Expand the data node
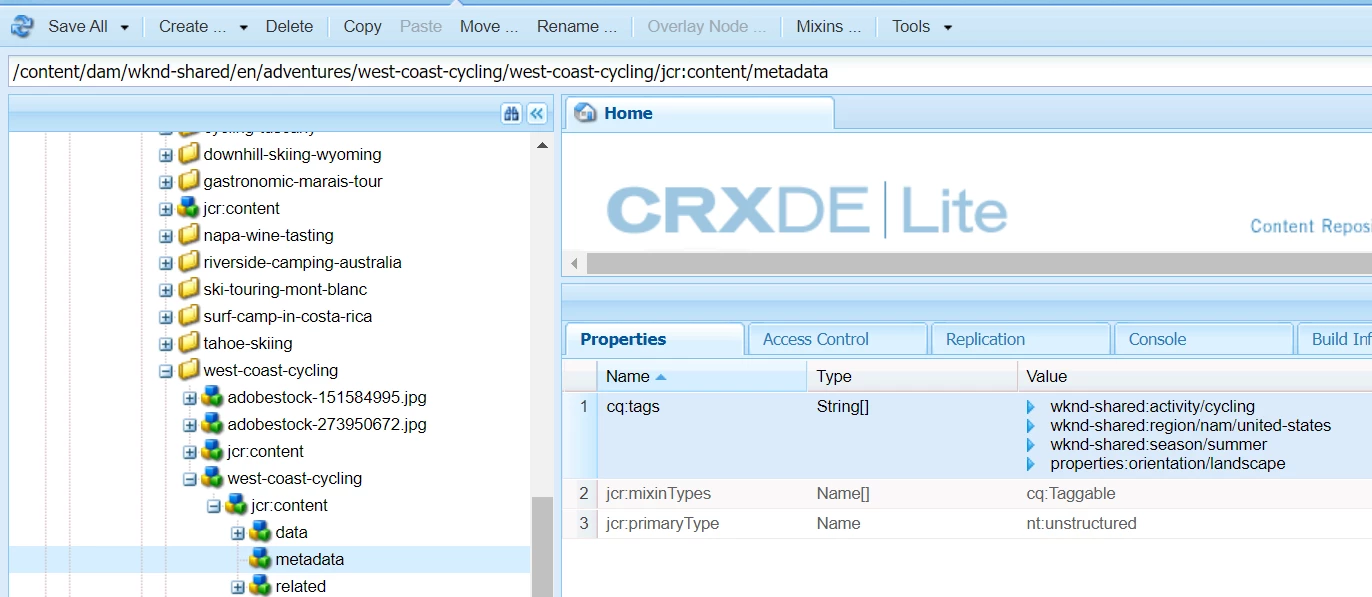The height and width of the screenshot is (597, 1372). 238,533
